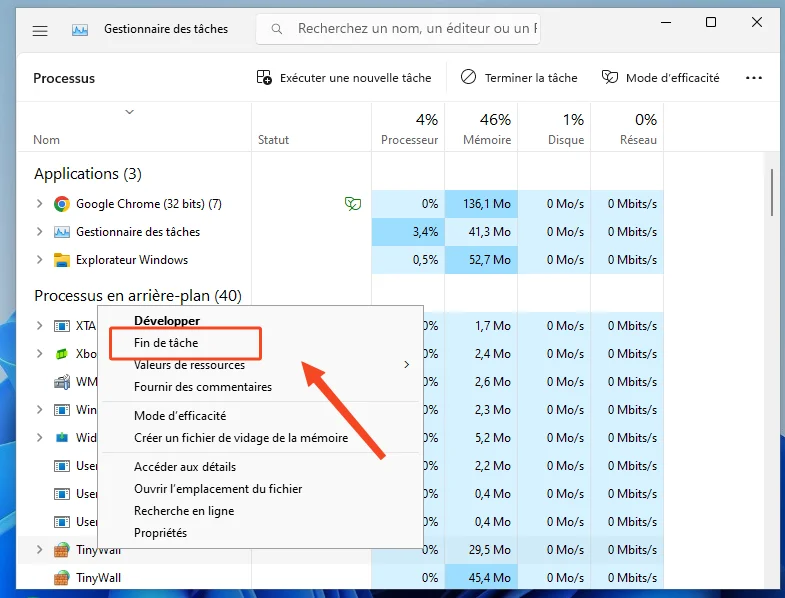Click the Google Chrome app icon

tap(61, 204)
